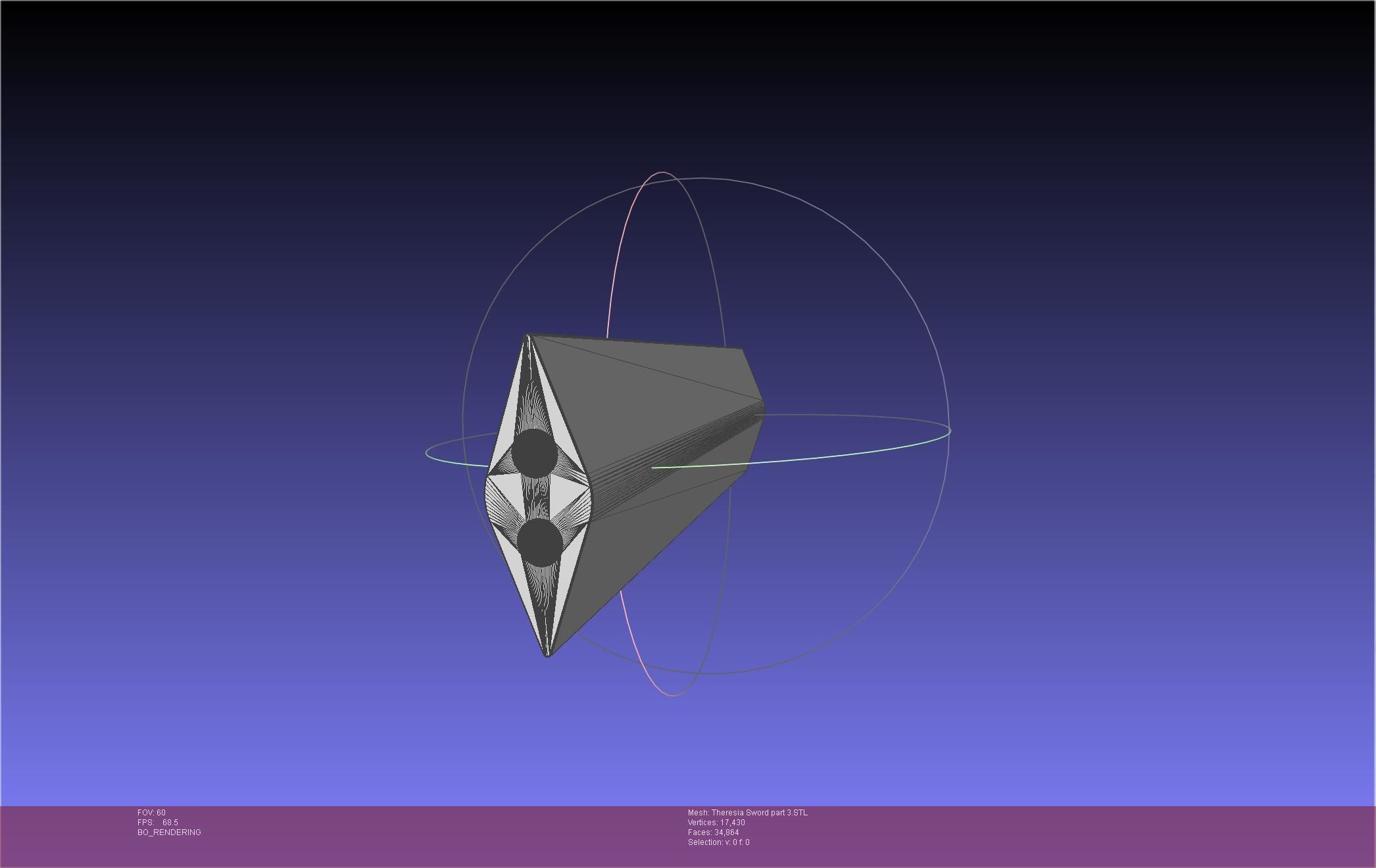Click the Faces: 34,864 count
Screen dimensions: 1376x868
point(713,832)
